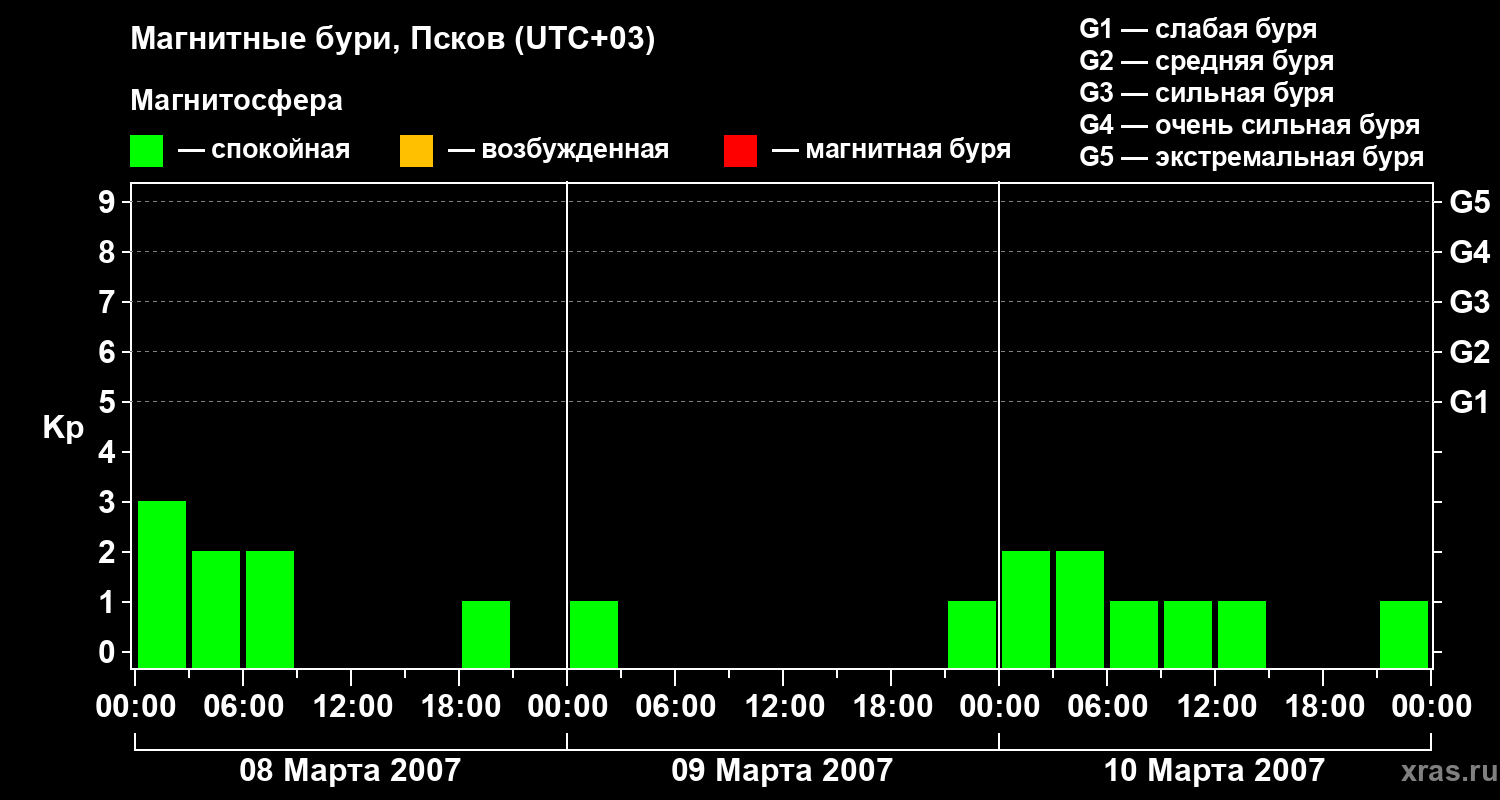1500x800 pixels.
Task: Click the G2 storm-level axis label
Action: coord(1469,352)
